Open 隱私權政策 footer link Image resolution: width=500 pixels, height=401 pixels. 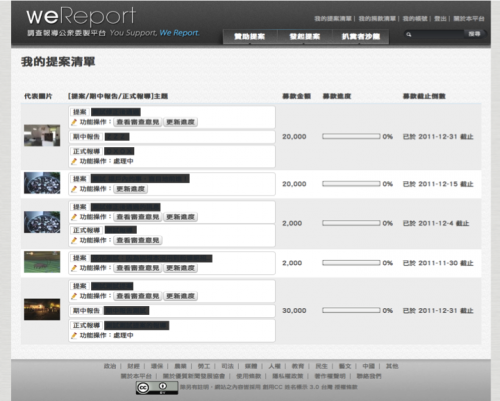[288, 376]
